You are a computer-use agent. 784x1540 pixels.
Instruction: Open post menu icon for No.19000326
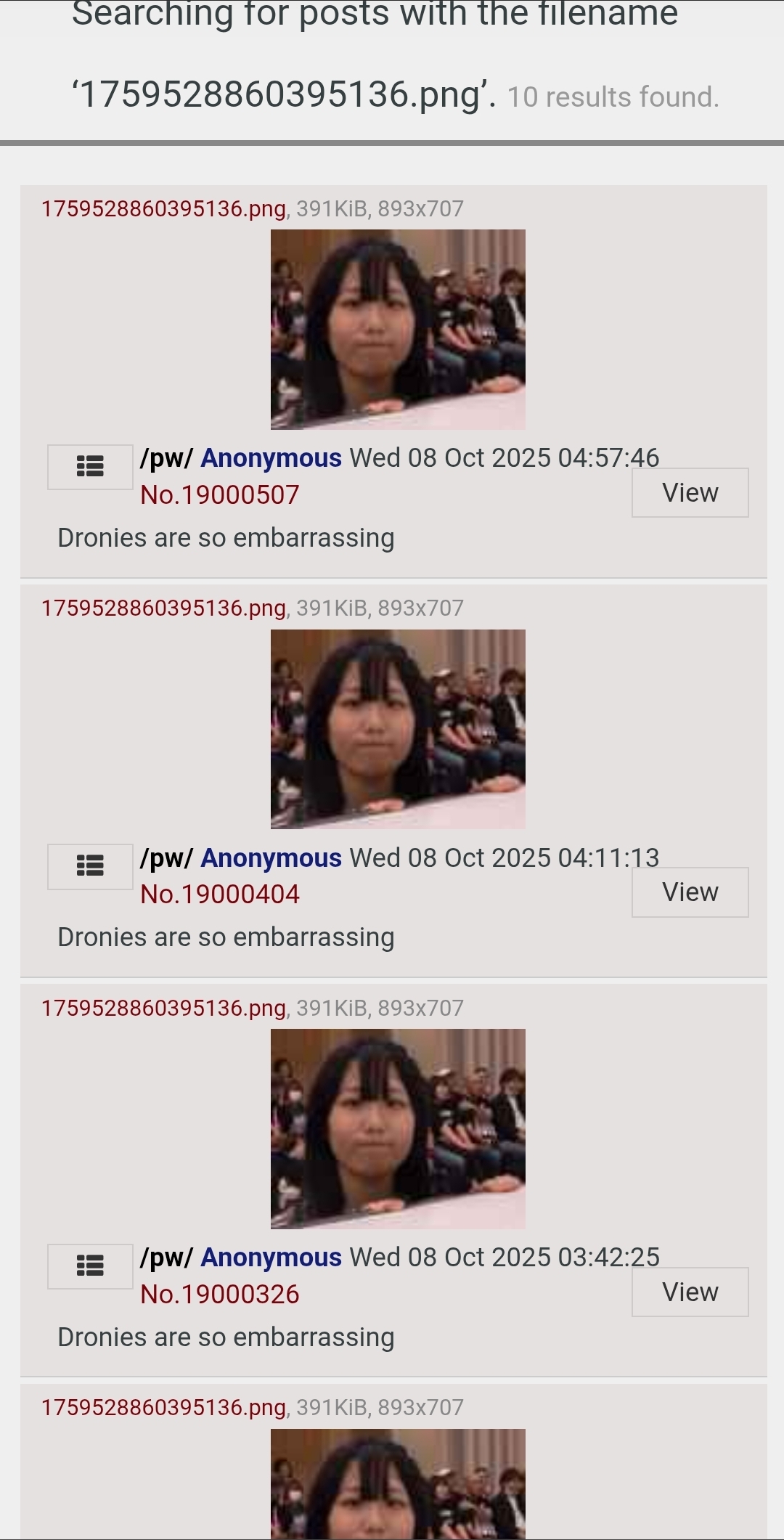pyautogui.click(x=90, y=1266)
